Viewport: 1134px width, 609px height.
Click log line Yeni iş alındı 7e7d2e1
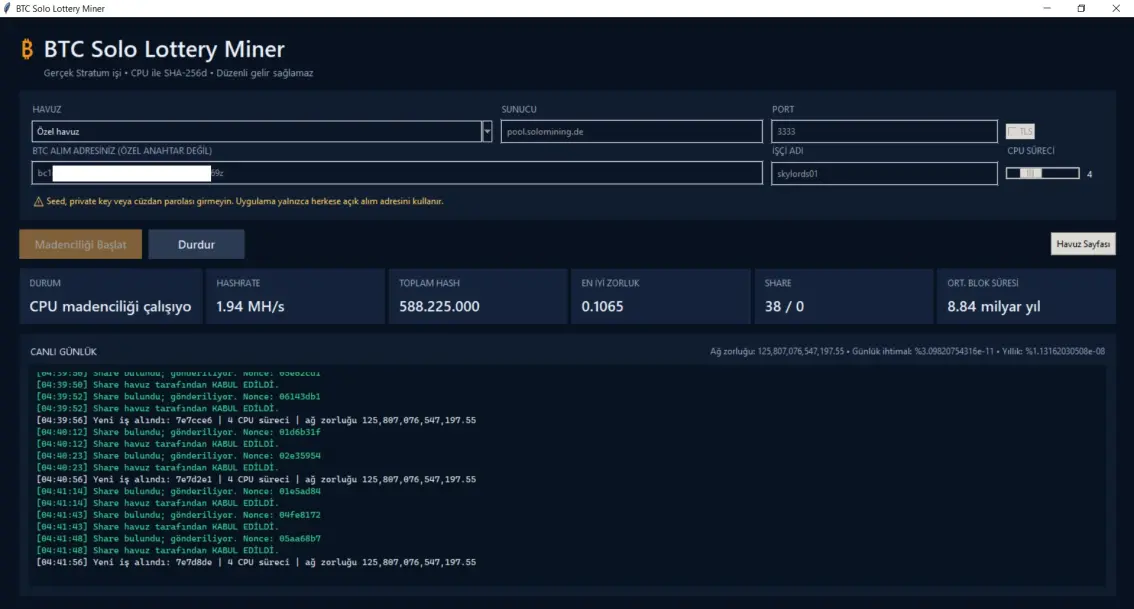point(256,480)
